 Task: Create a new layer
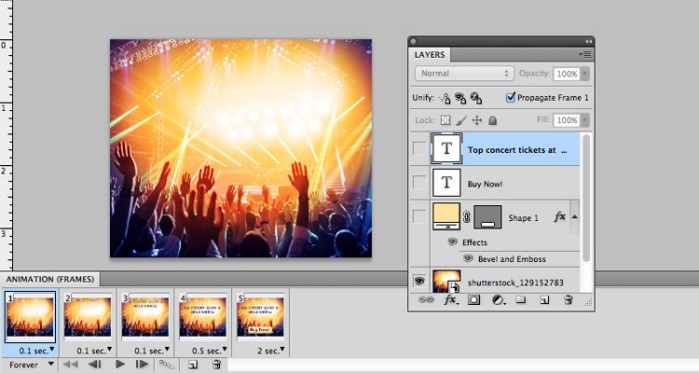point(544,300)
